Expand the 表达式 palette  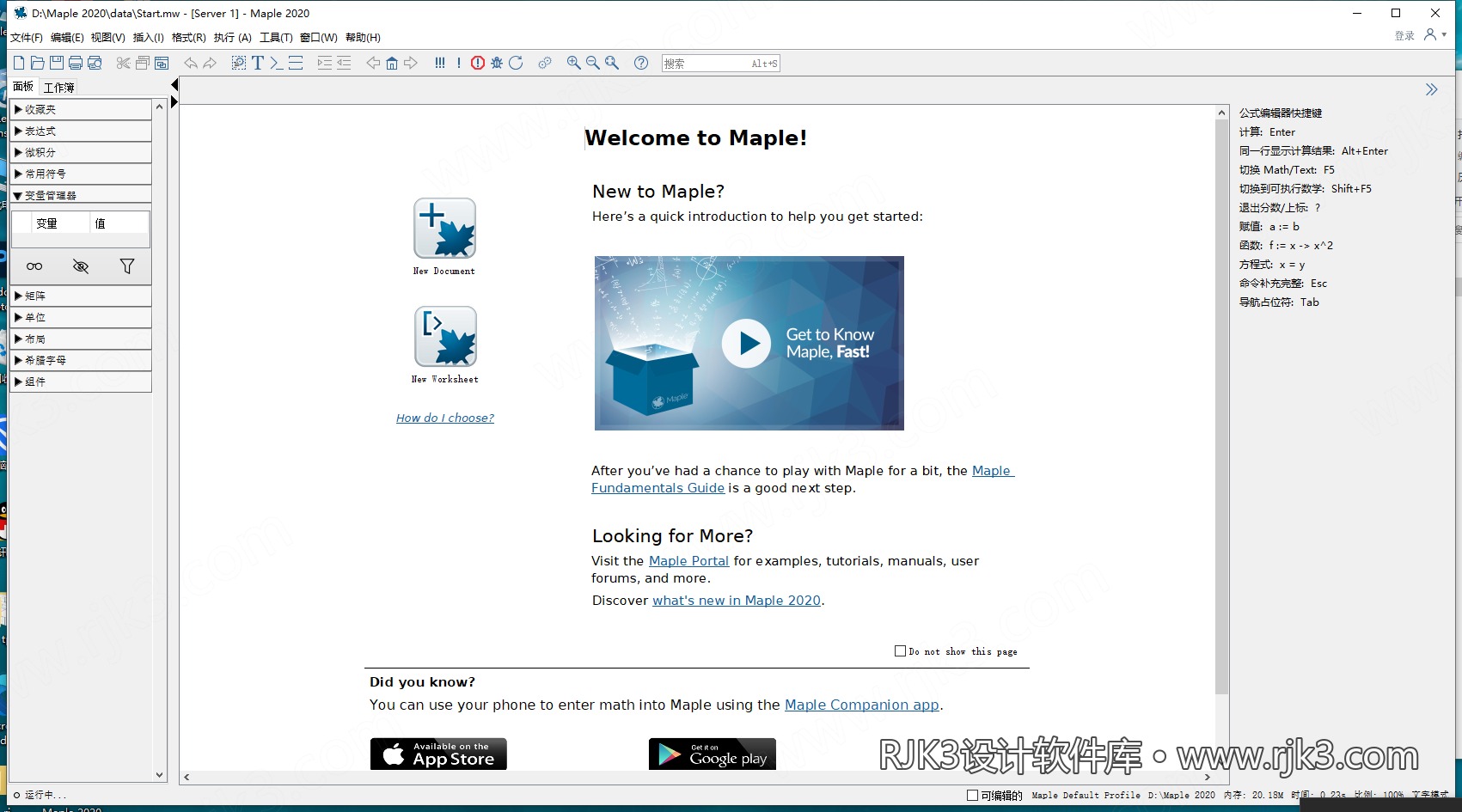[x=81, y=131]
